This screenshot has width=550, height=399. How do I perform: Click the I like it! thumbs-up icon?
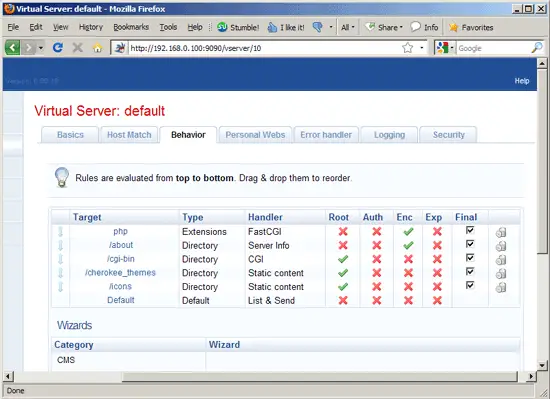(272, 27)
